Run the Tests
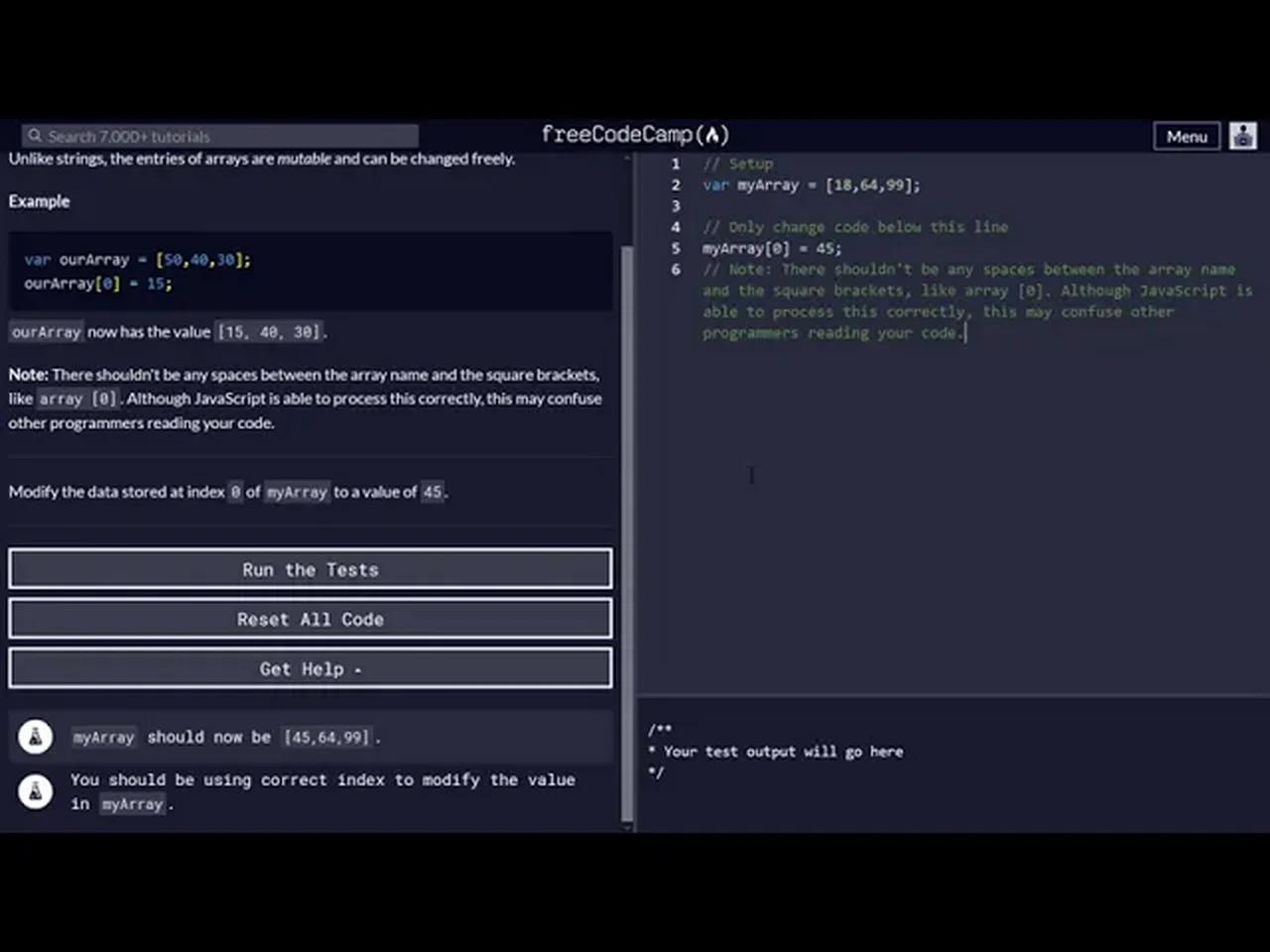 coord(311,569)
